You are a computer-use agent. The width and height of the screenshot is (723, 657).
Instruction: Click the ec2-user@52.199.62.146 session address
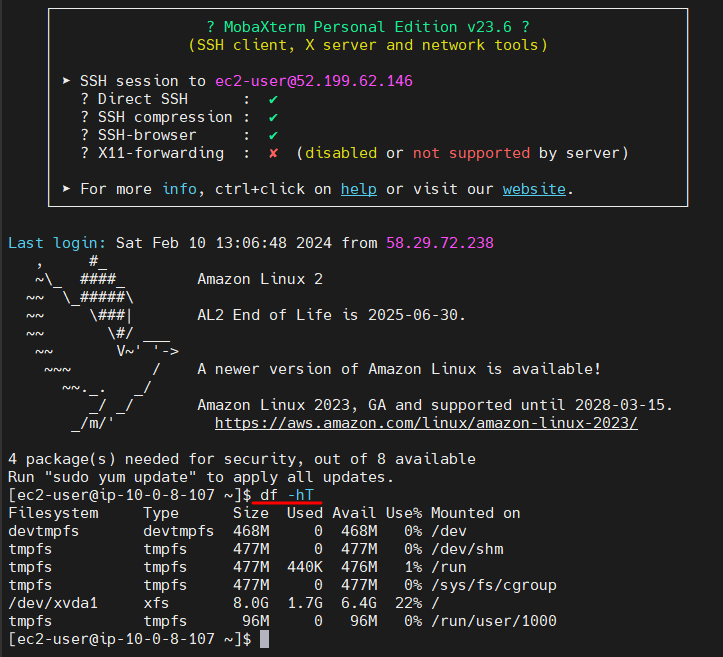click(314, 81)
